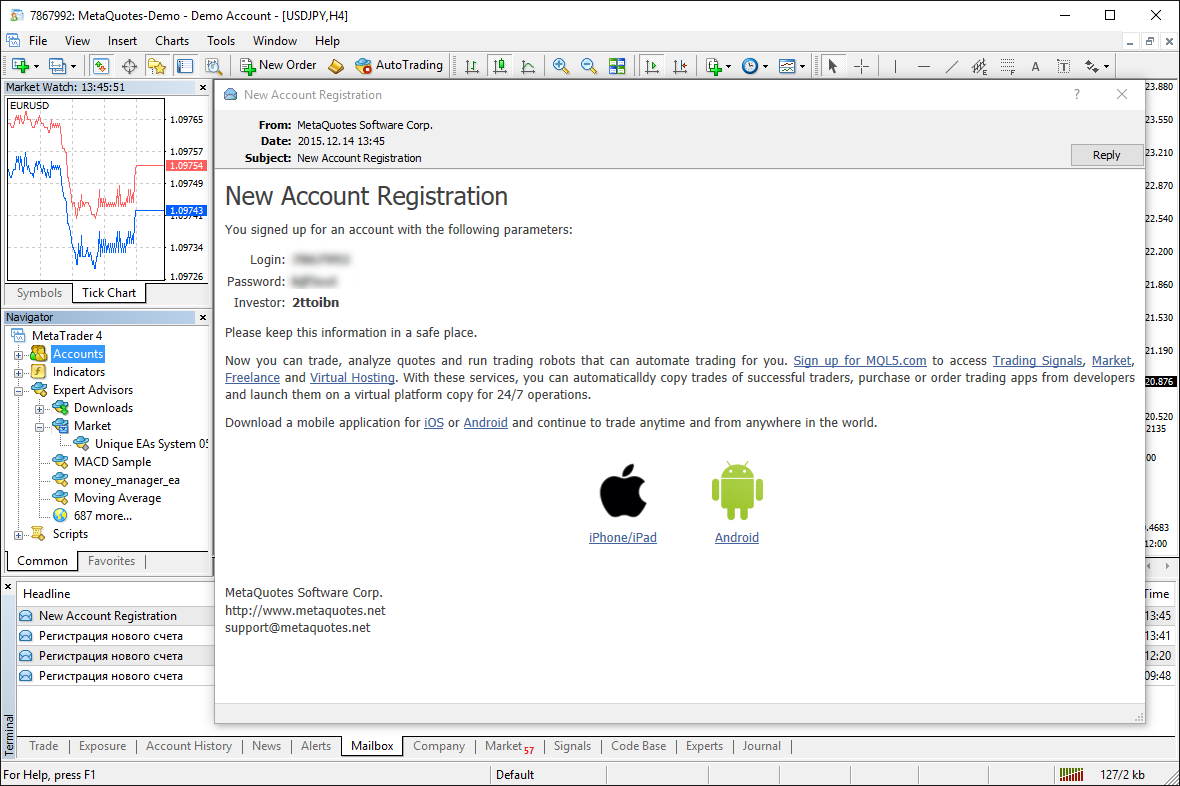Switch to the Account History tab
Image resolution: width=1180 pixels, height=786 pixels.
pyautogui.click(x=188, y=746)
